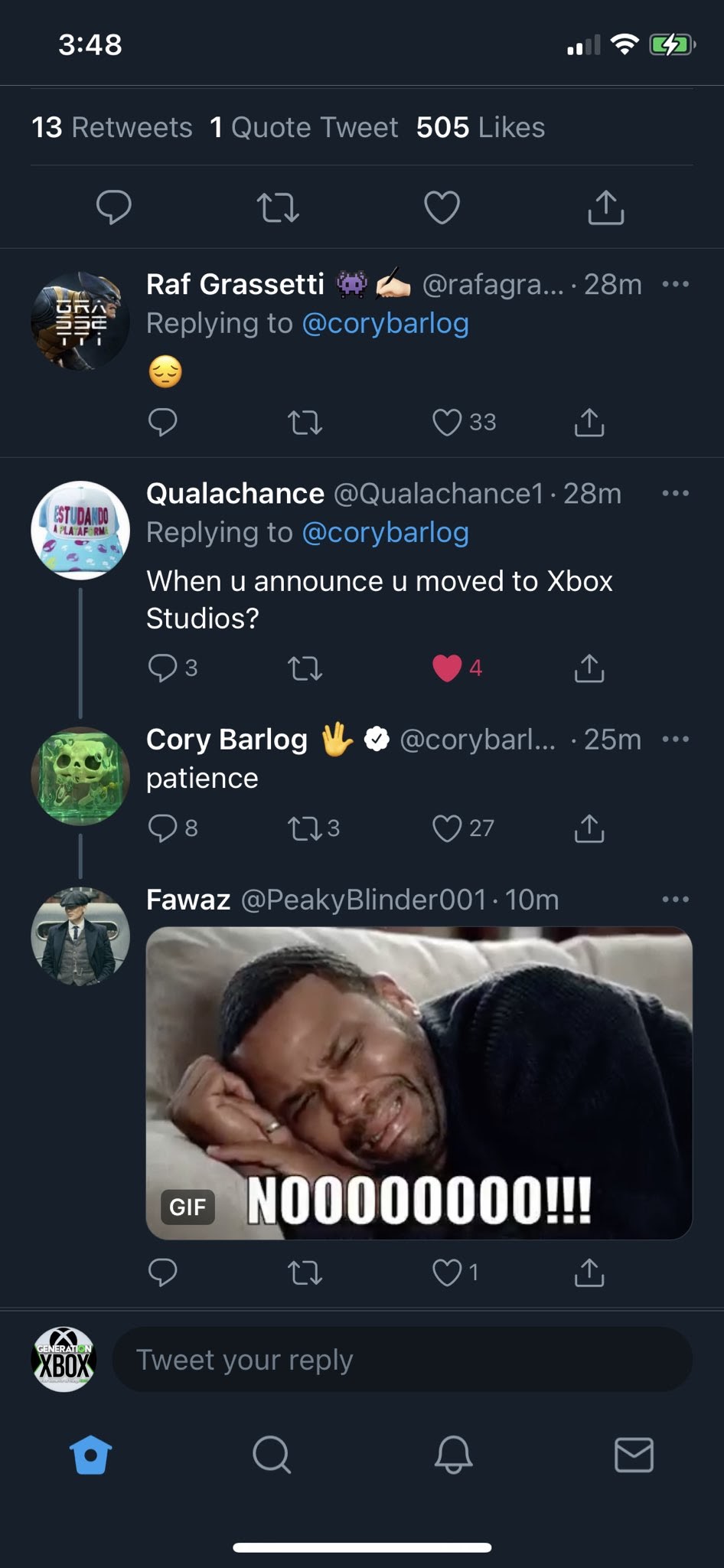This screenshot has height=1568, width=724.
Task: Open the Search tab
Action: [x=272, y=1454]
